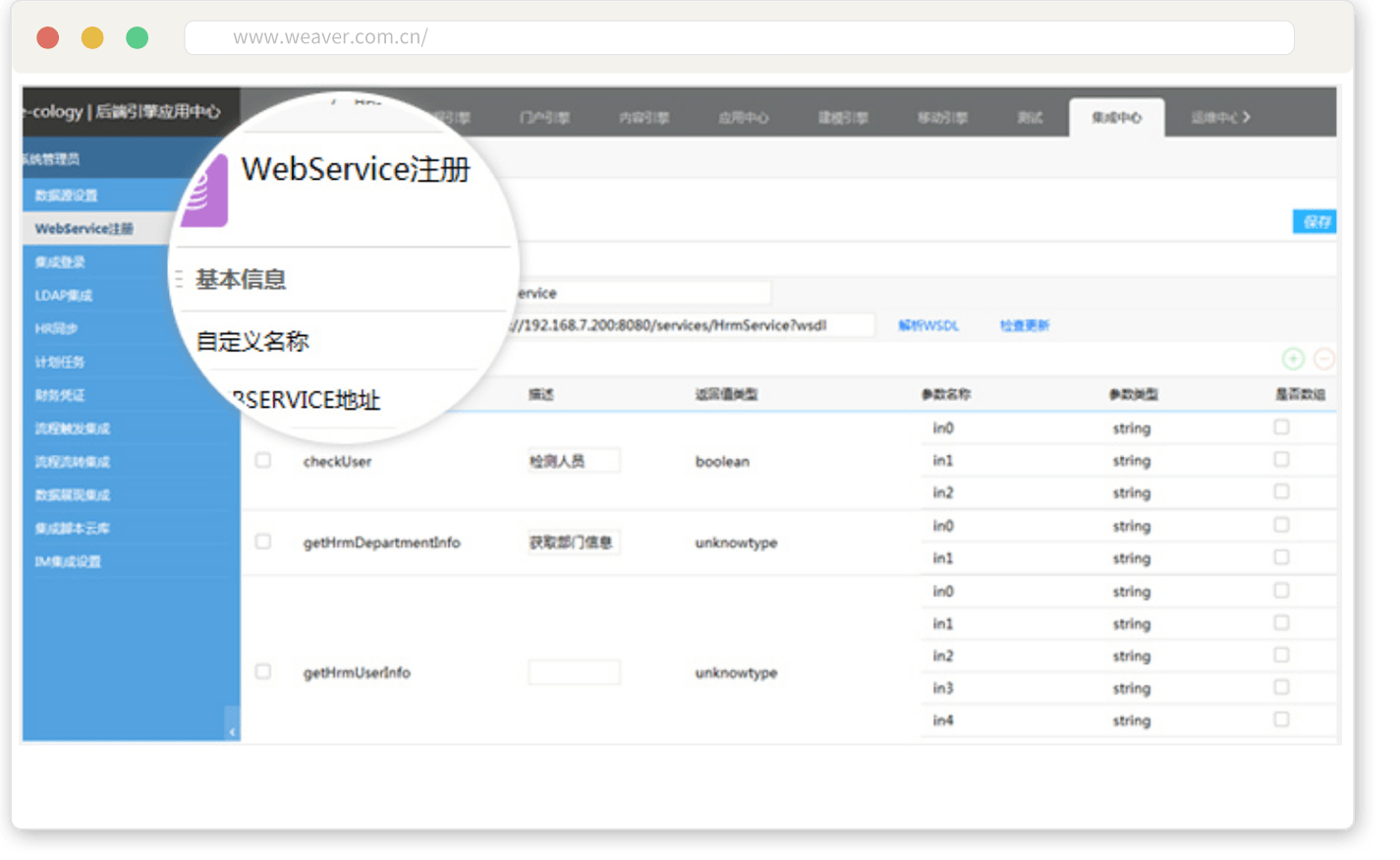Click the orange minus remove-row icon
Image resolution: width=1400 pixels, height=860 pixels.
(x=1323, y=360)
